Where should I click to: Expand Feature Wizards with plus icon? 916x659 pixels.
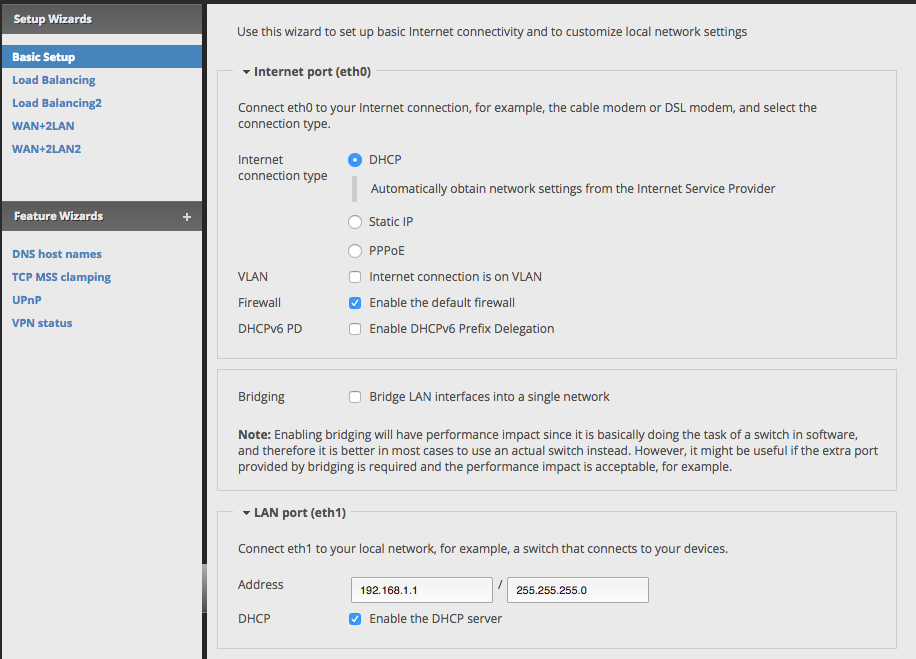point(186,217)
